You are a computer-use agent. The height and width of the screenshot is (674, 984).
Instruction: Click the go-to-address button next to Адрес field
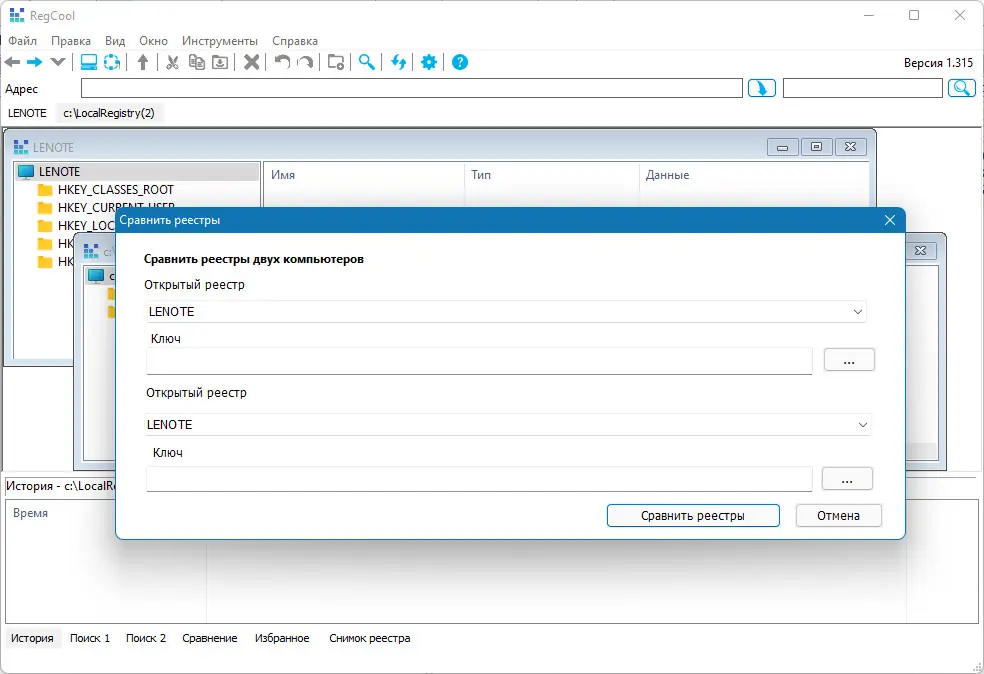[762, 88]
